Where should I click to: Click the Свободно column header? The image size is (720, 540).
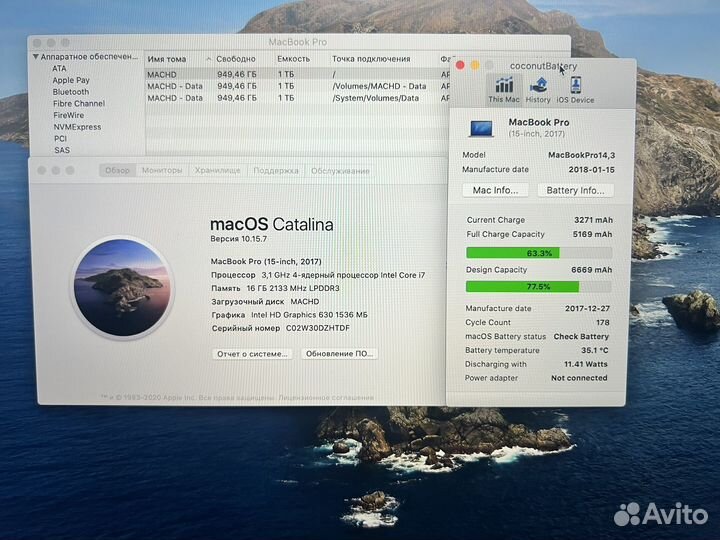tap(236, 59)
